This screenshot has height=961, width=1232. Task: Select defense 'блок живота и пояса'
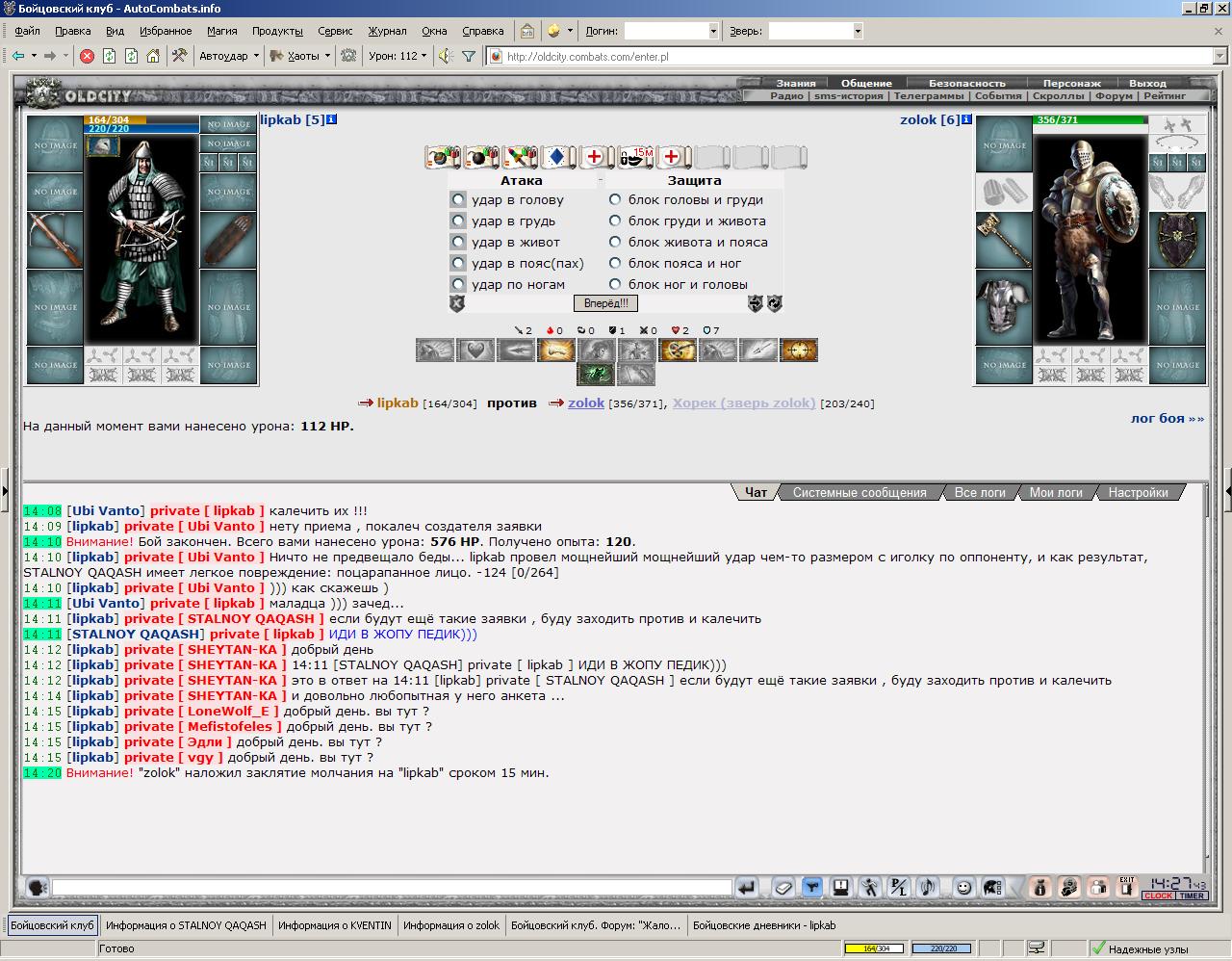(615, 242)
